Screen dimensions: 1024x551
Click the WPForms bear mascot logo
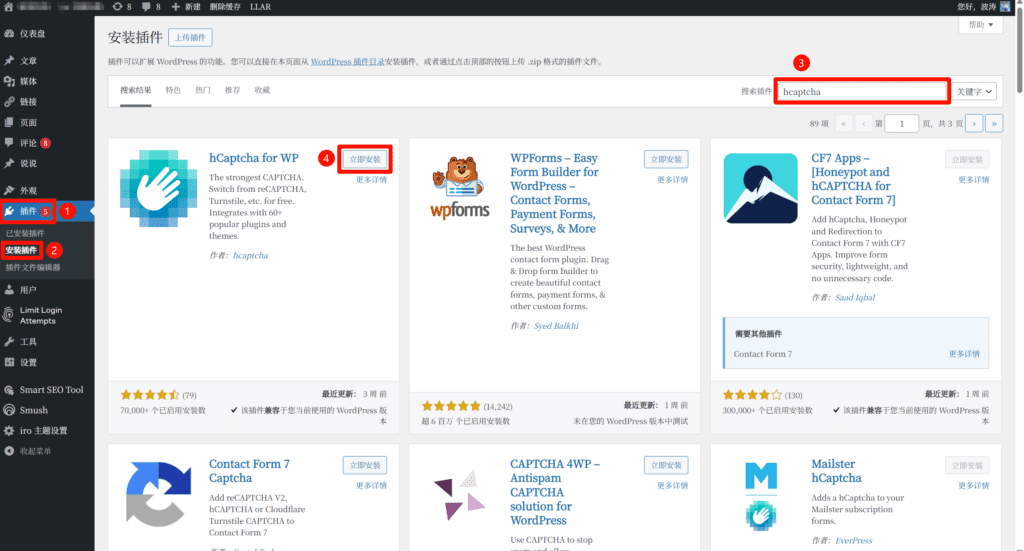point(459,189)
